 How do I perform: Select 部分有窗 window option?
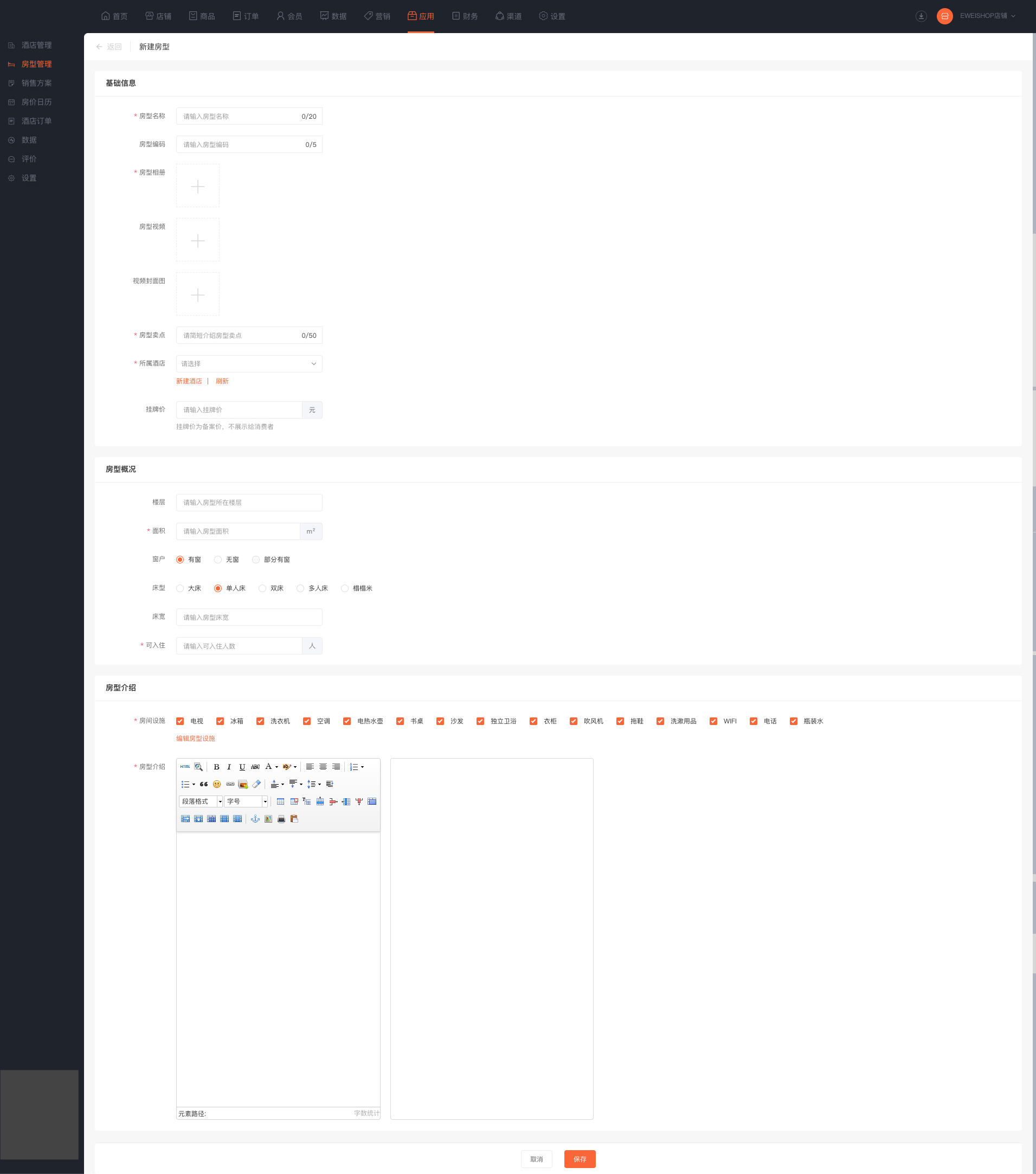point(271,560)
